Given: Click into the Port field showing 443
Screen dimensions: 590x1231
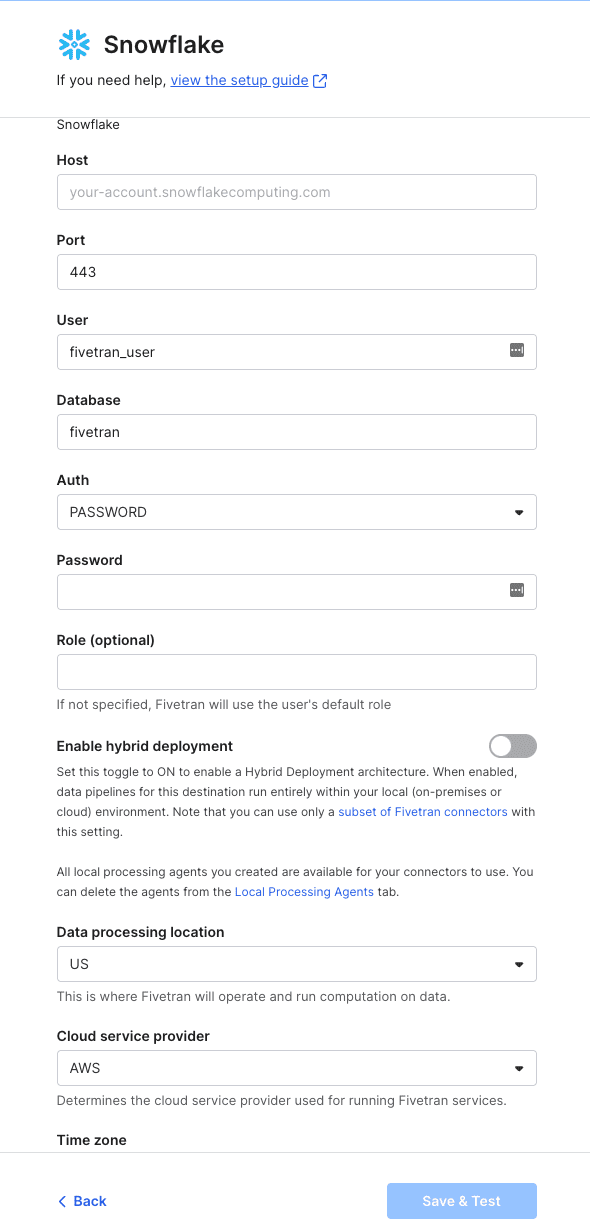Looking at the screenshot, I should (x=297, y=272).
